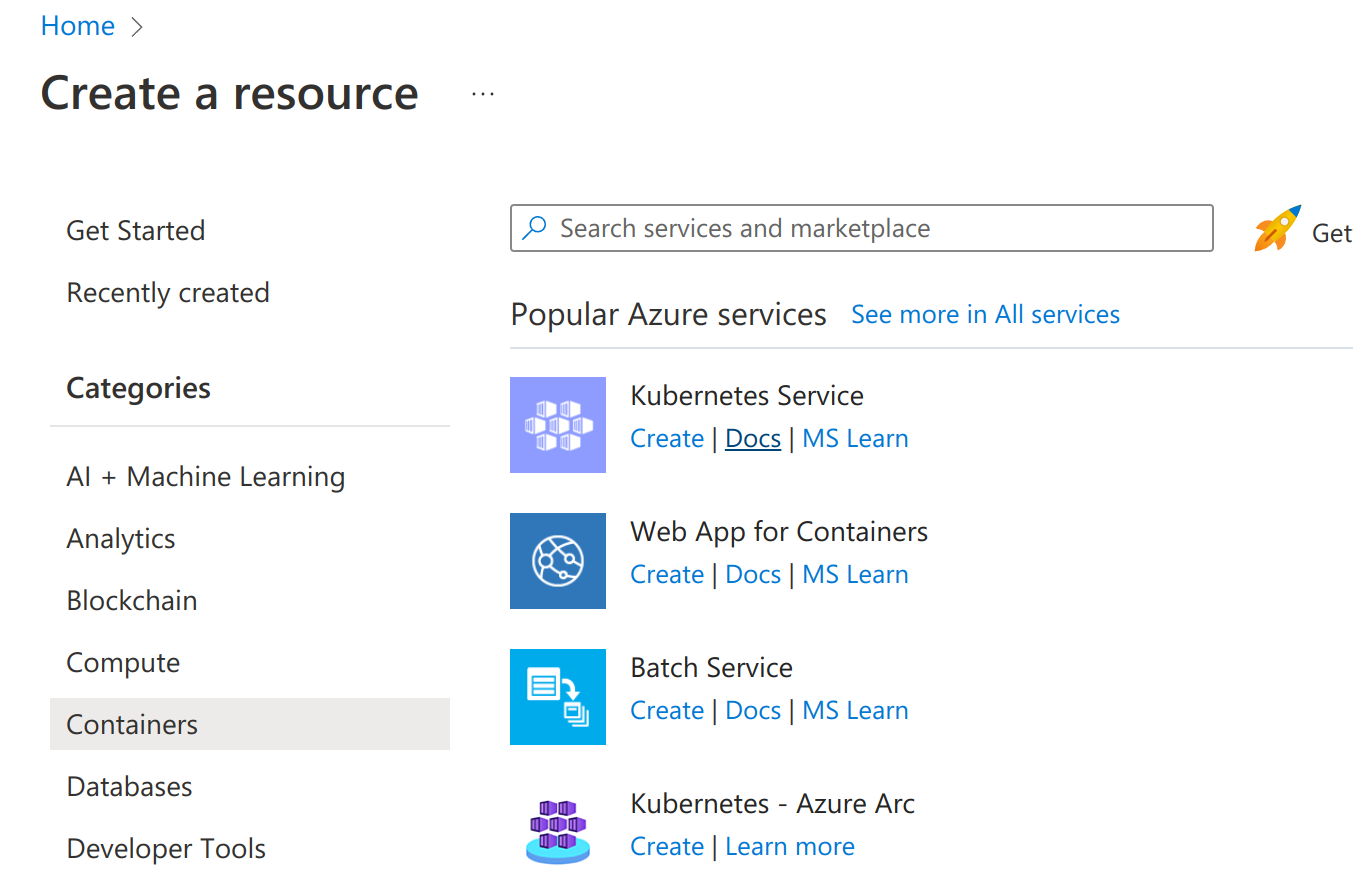Click the Kubernetes - Azure Arc title
Screen dimensions: 1353x891
click(x=773, y=804)
